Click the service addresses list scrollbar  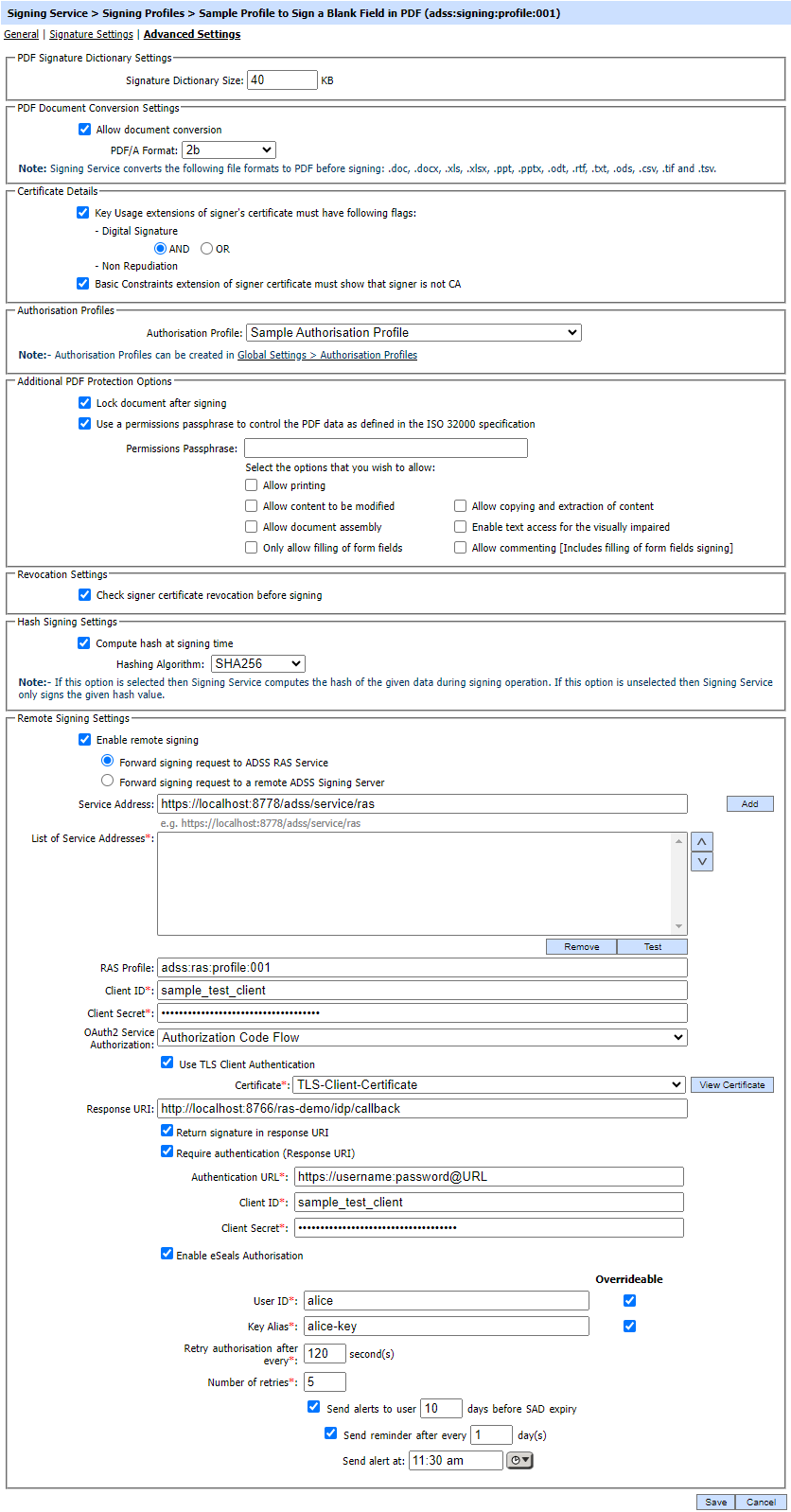point(679,884)
